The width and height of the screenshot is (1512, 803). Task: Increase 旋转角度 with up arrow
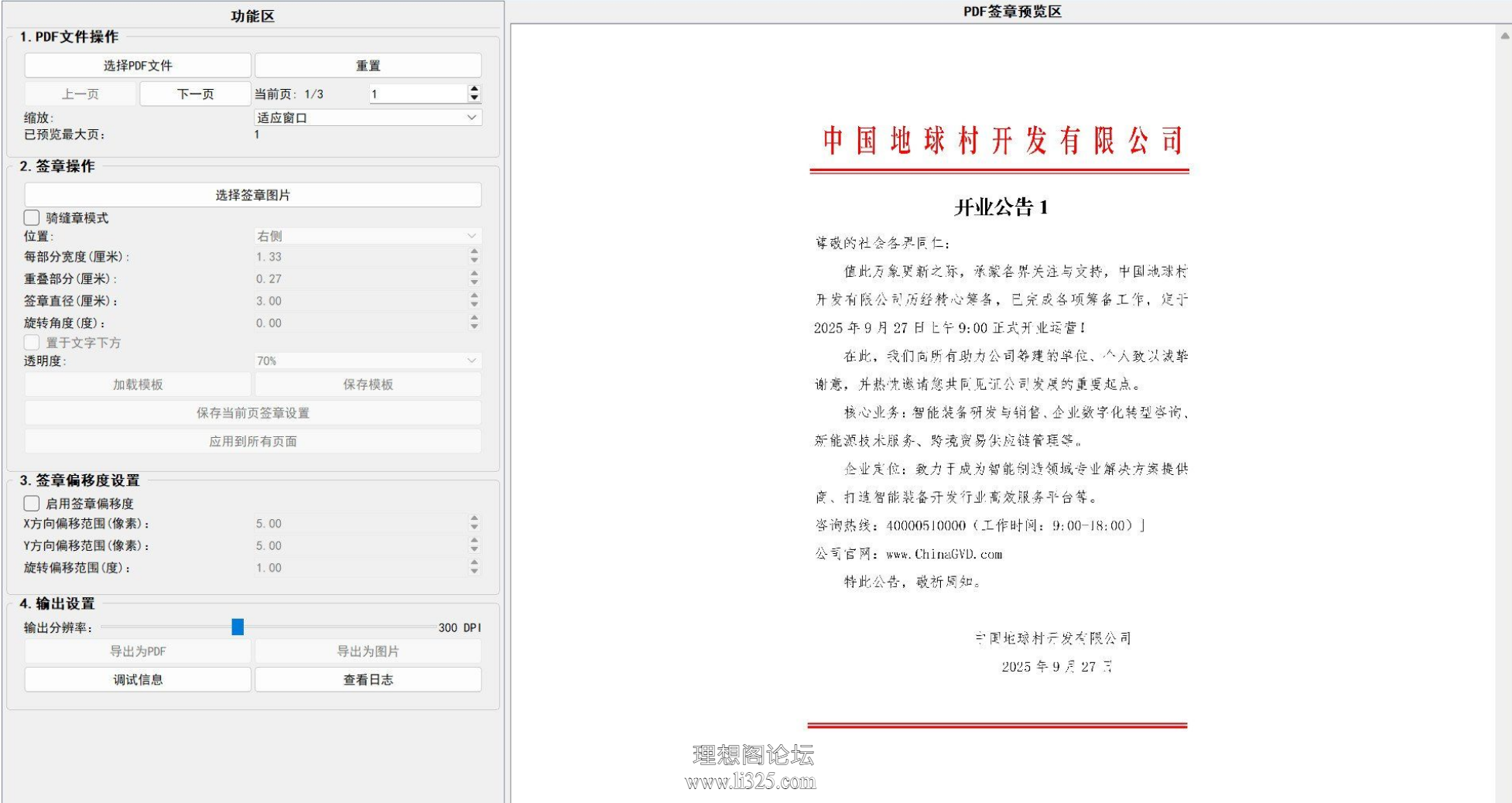point(474,318)
